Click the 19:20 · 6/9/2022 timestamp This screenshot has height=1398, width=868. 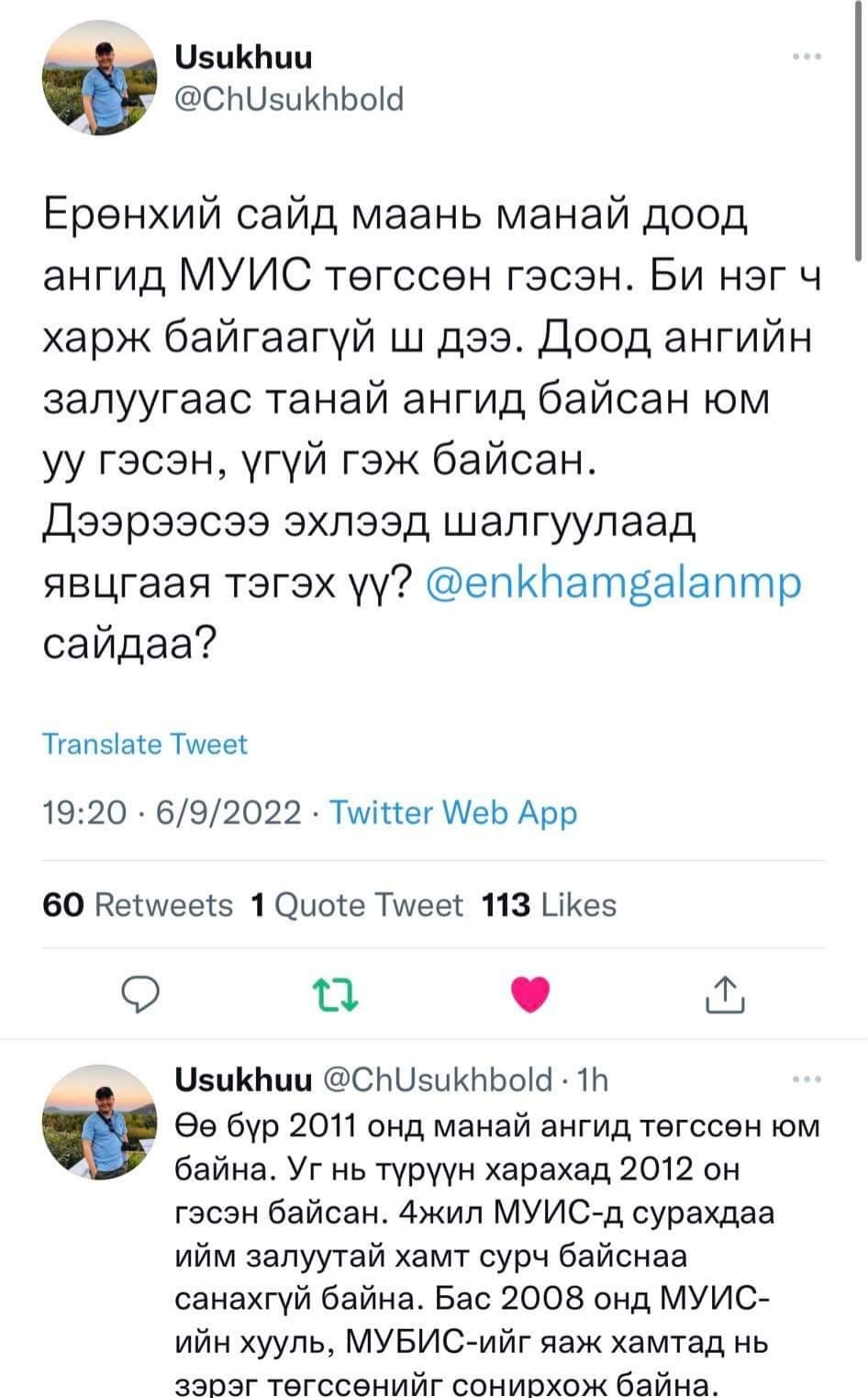tap(172, 812)
